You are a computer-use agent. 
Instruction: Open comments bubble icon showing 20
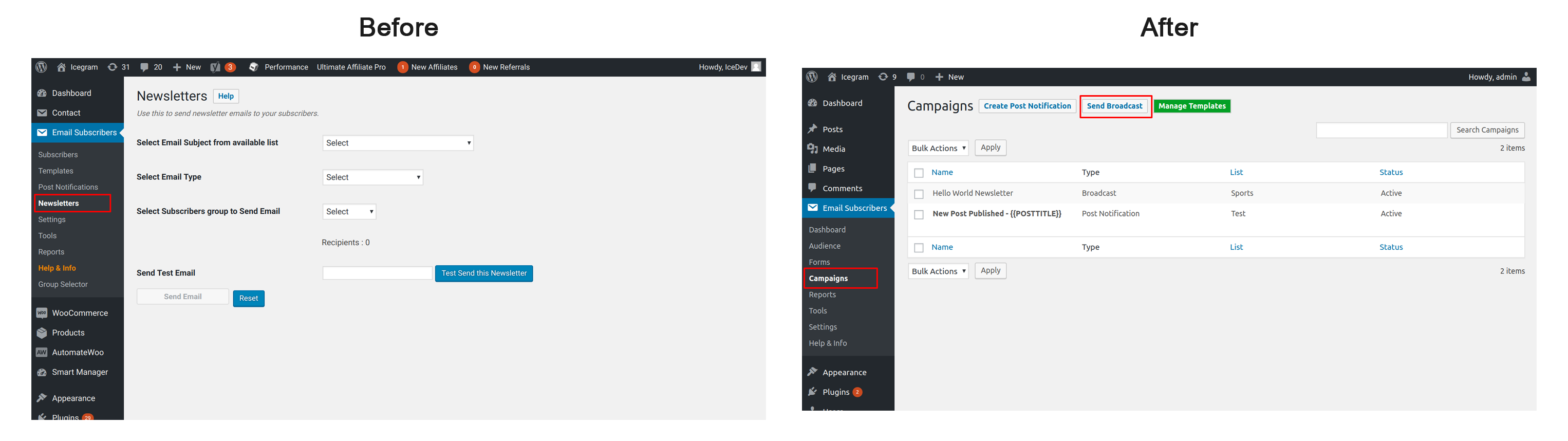(x=144, y=67)
